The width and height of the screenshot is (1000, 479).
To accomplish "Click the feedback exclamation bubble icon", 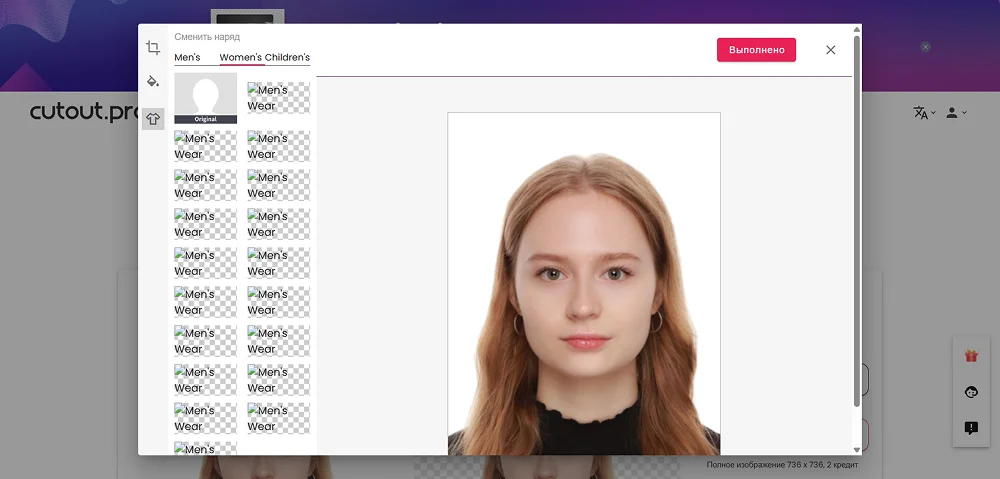I will (970, 428).
